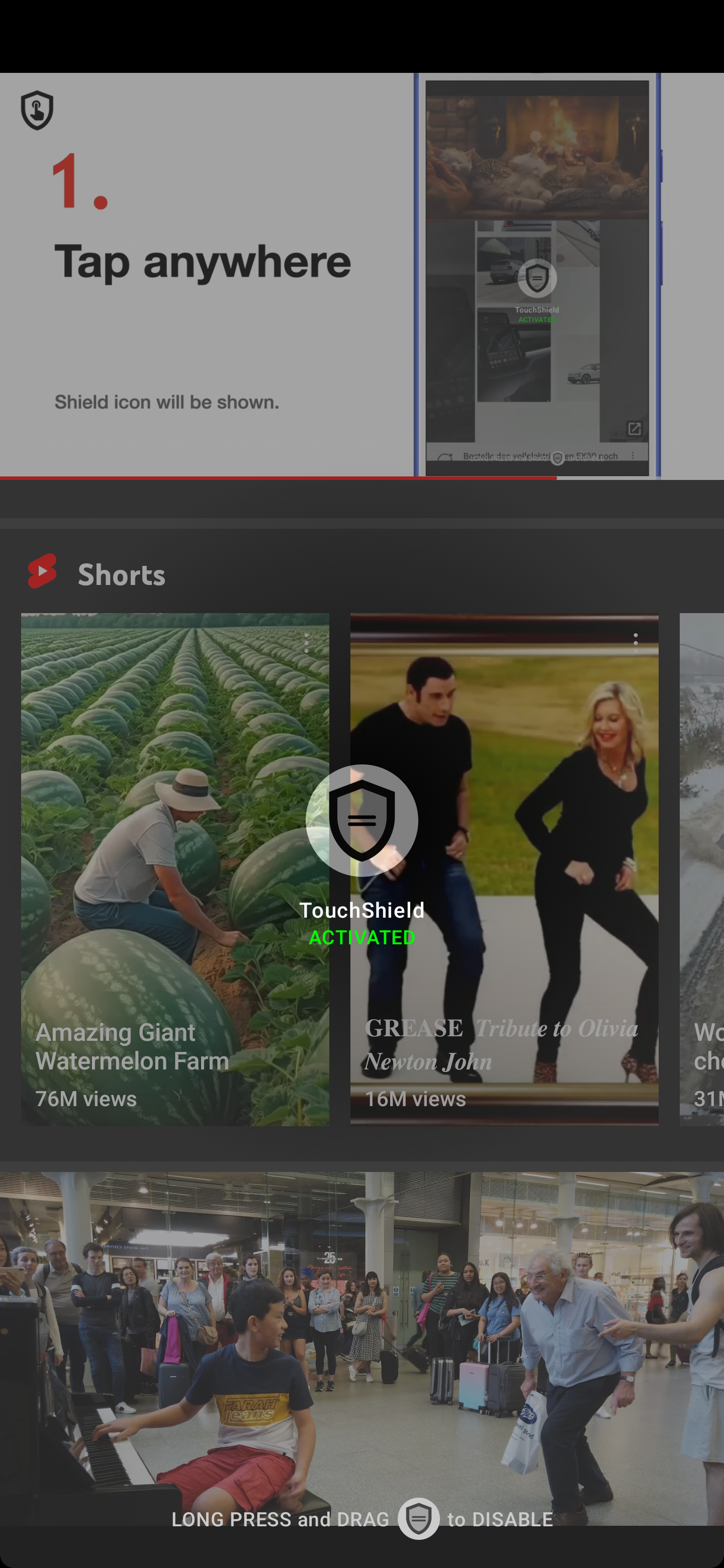Tap the 'Shorts' section heading
Screen dimensions: 724x1568
(x=122, y=574)
